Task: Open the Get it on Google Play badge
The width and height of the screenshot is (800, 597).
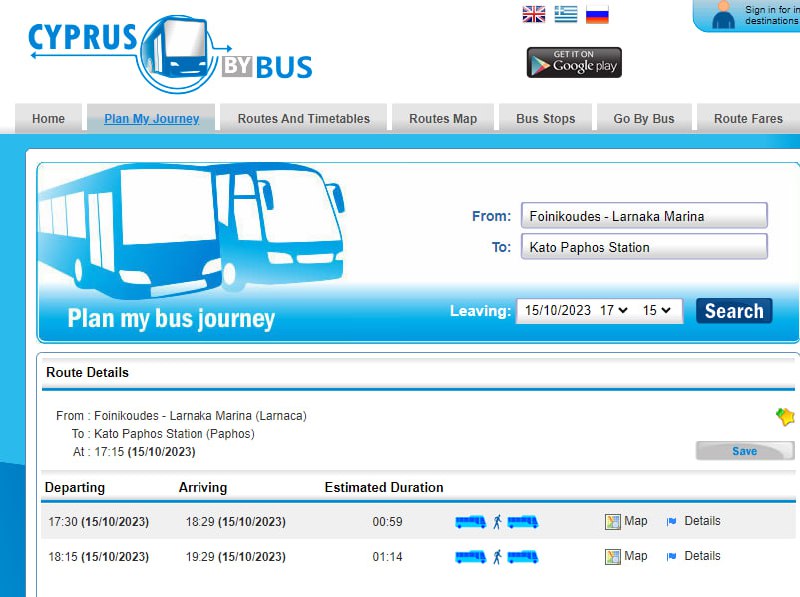Action: (574, 62)
